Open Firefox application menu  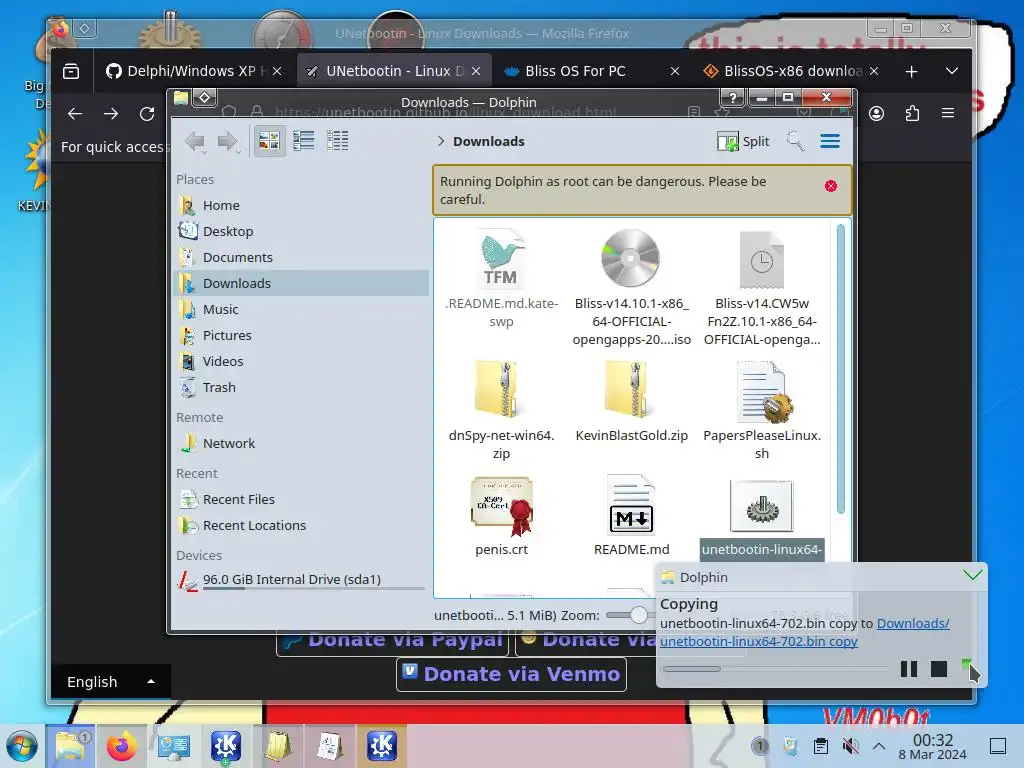point(948,114)
